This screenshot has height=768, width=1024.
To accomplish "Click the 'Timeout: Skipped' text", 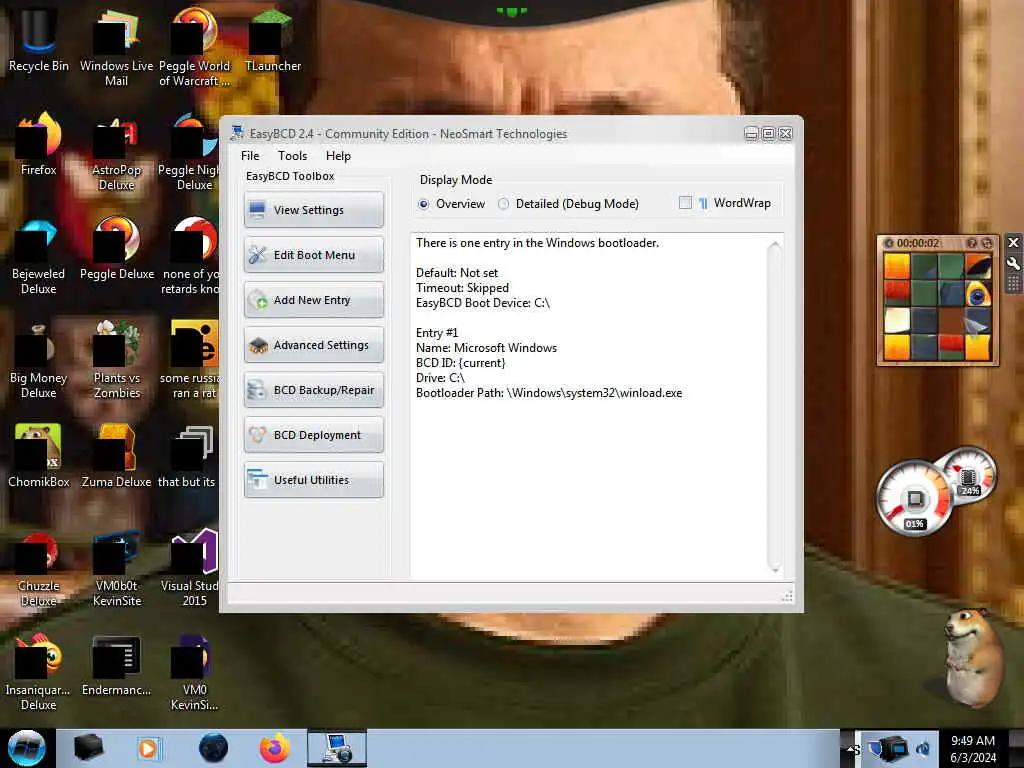I will pyautogui.click(x=462, y=287).
